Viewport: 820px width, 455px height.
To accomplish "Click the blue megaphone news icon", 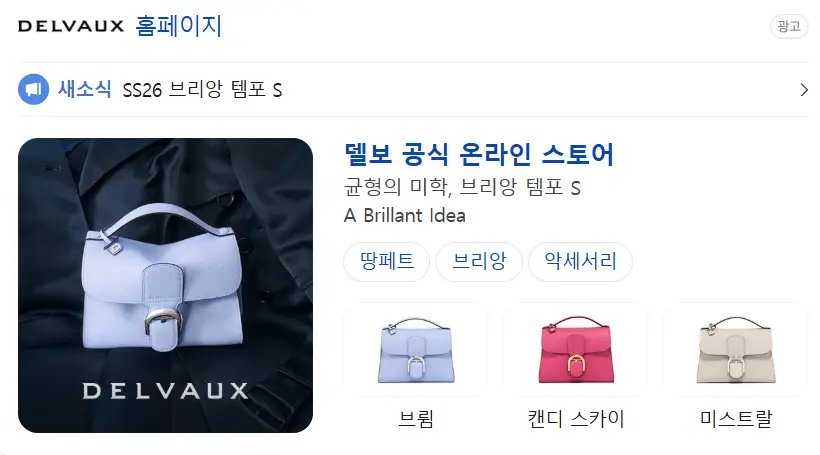I will pos(33,89).
